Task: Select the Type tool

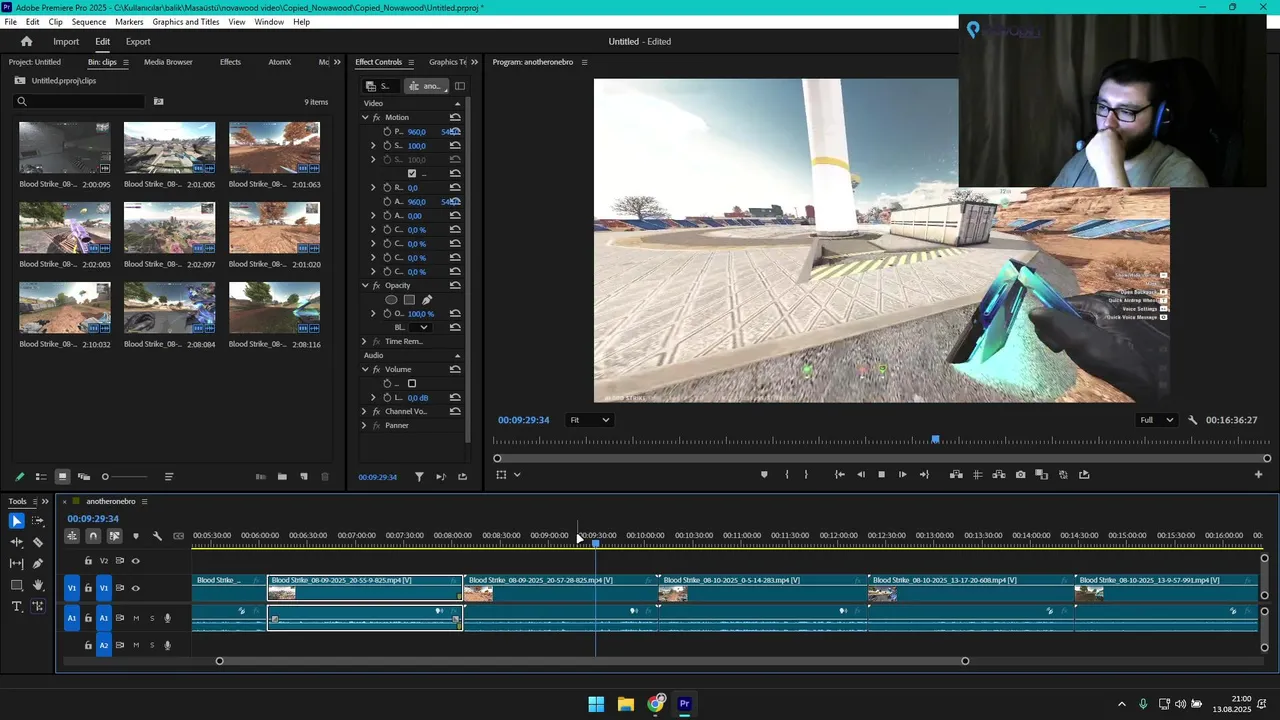Action: tap(17, 606)
